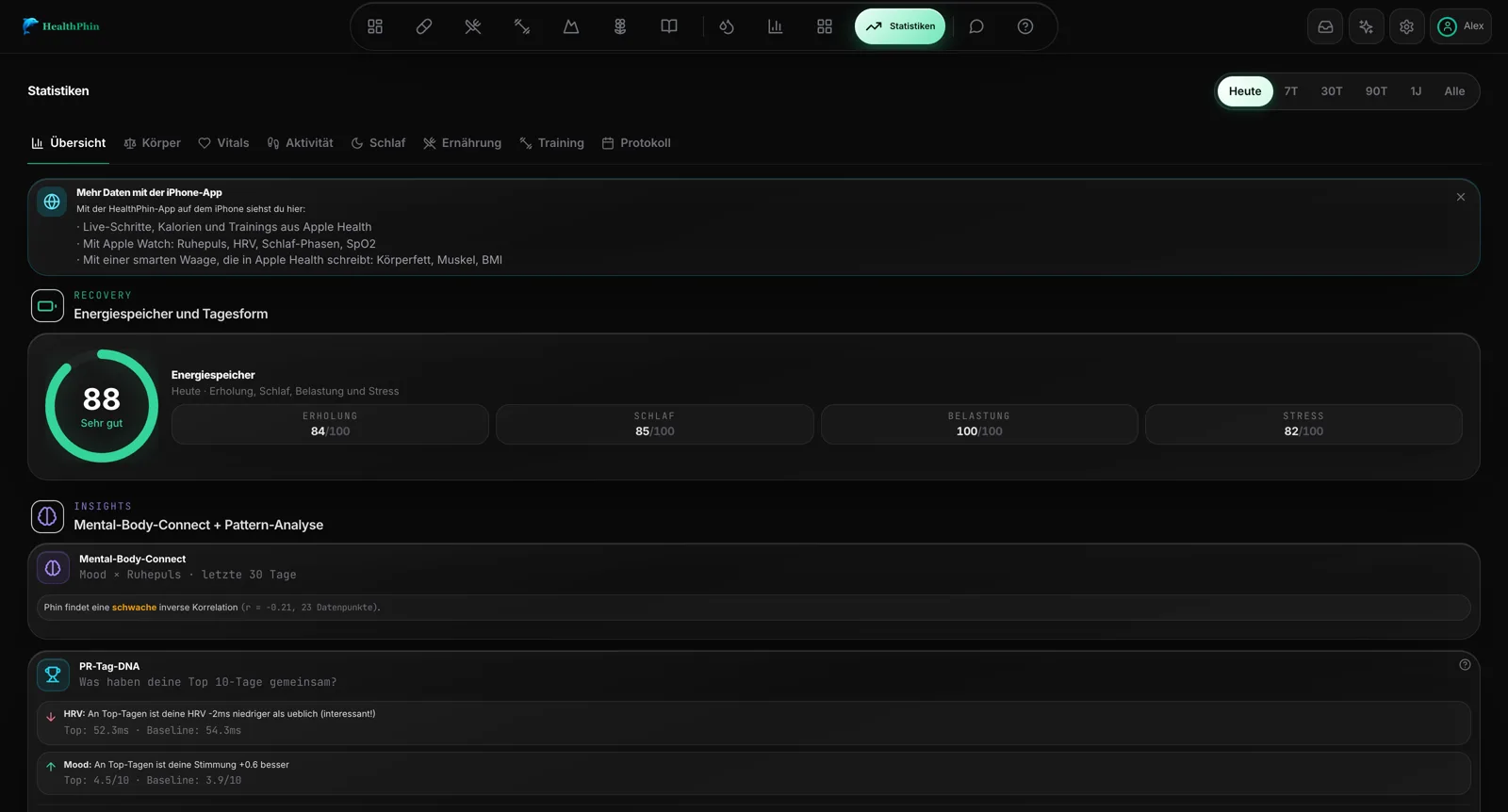
Task: Open the Ernährung tab
Action: pos(463,143)
